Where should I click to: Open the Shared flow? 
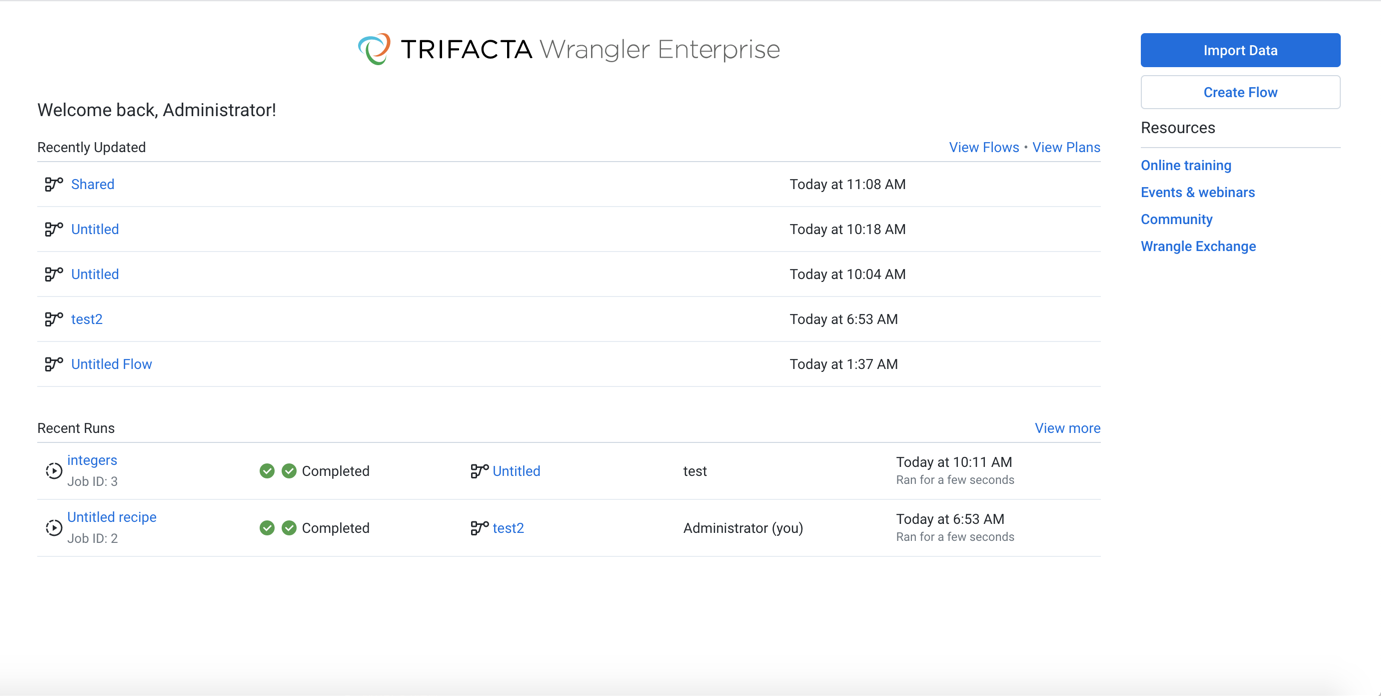pyautogui.click(x=93, y=184)
